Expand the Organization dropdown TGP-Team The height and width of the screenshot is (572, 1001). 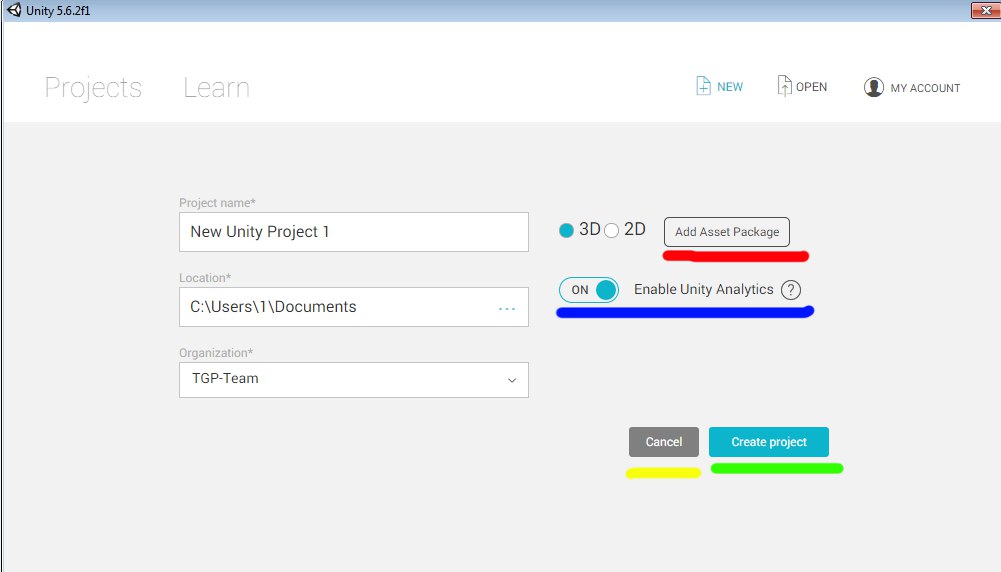coord(354,380)
